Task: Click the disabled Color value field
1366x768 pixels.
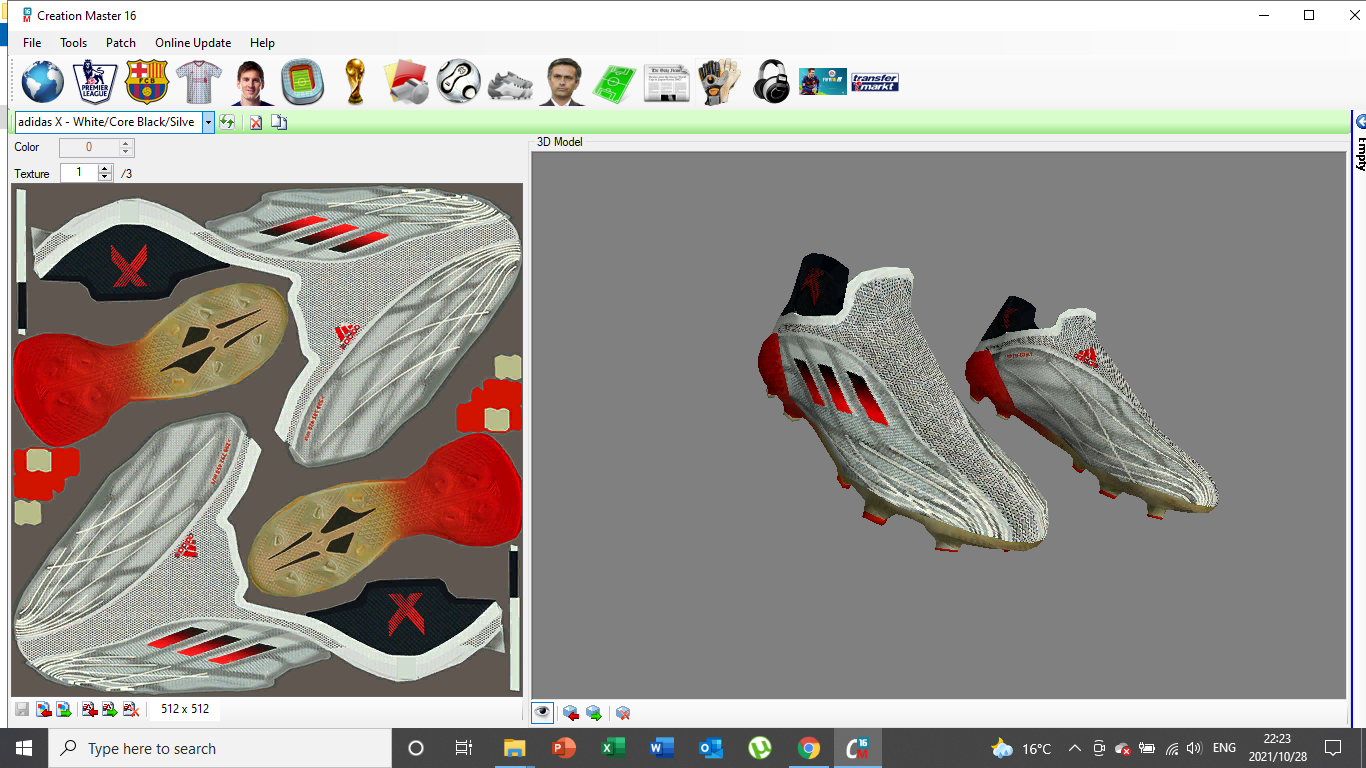Action: (89, 147)
